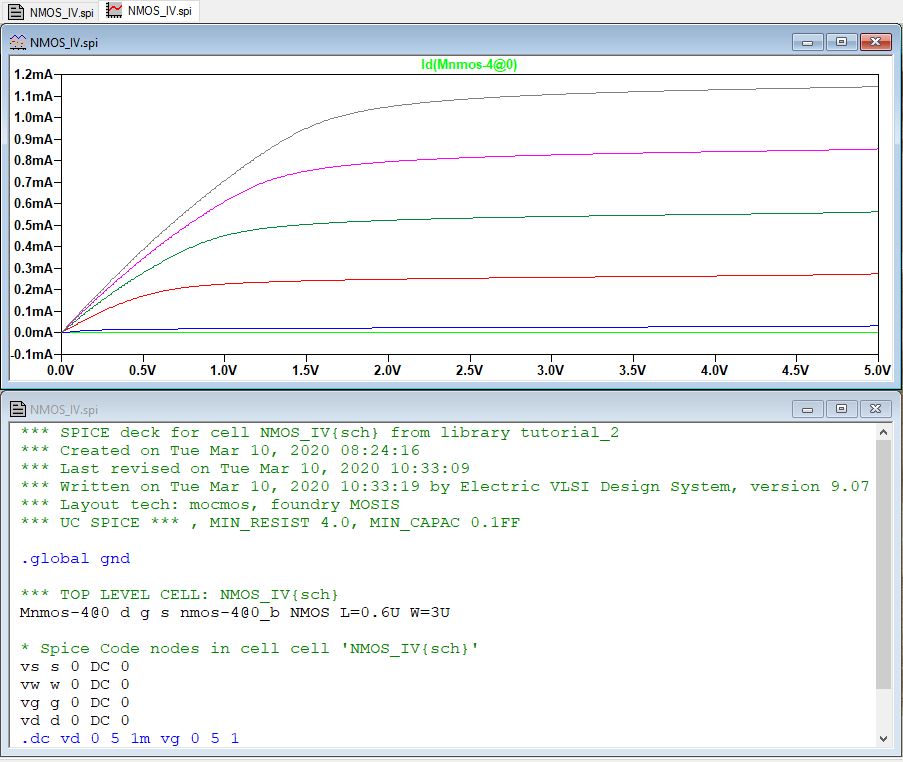Minimize the netlist text window
Screen dimensions: 903x762
tap(808, 409)
